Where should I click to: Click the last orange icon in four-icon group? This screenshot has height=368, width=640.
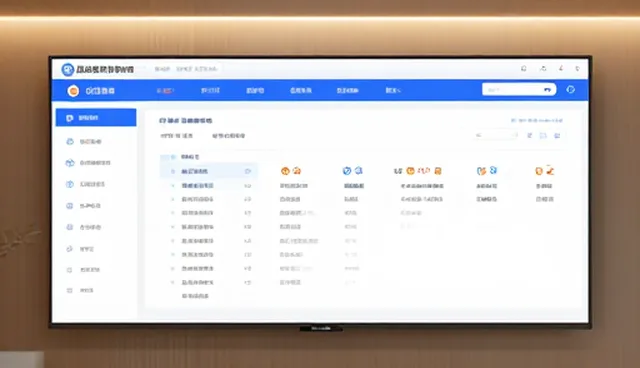pyautogui.click(x=438, y=171)
